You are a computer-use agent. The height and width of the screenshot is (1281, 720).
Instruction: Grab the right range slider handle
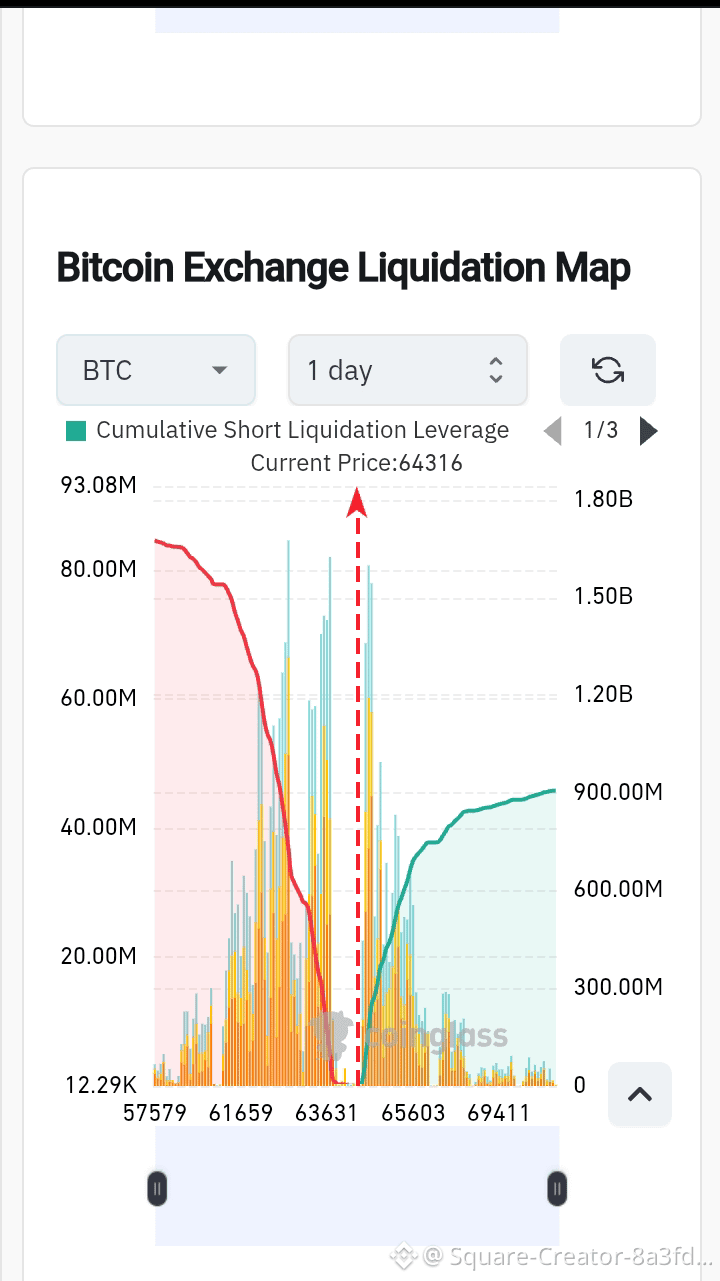point(557,1188)
